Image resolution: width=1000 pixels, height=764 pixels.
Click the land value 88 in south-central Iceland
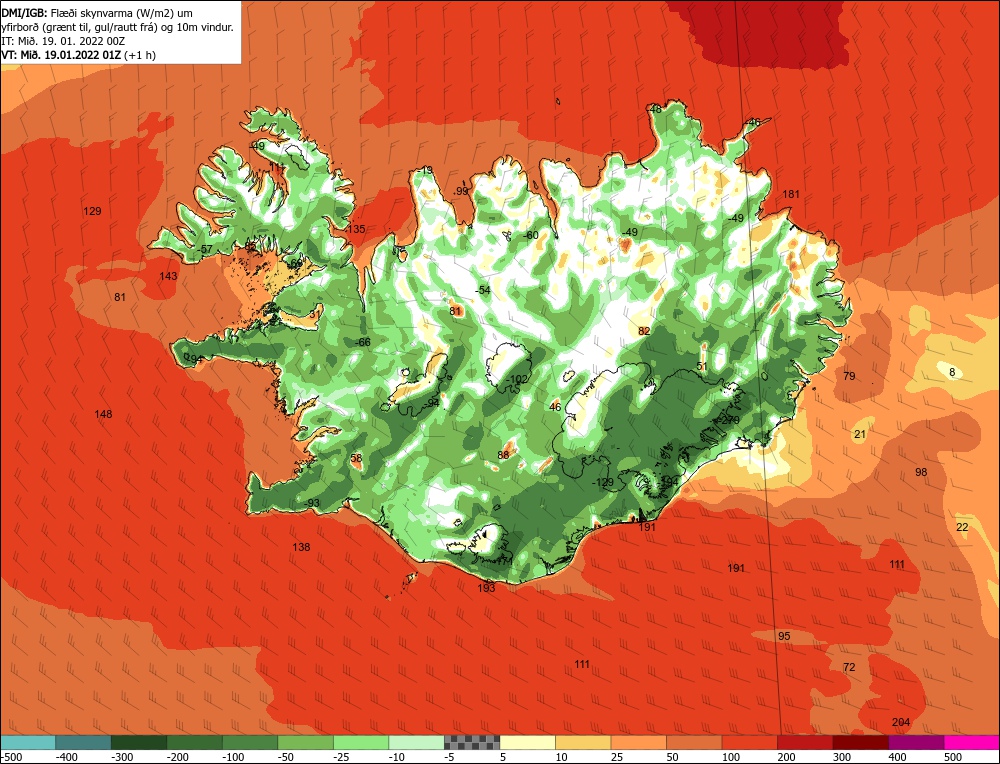coord(503,455)
